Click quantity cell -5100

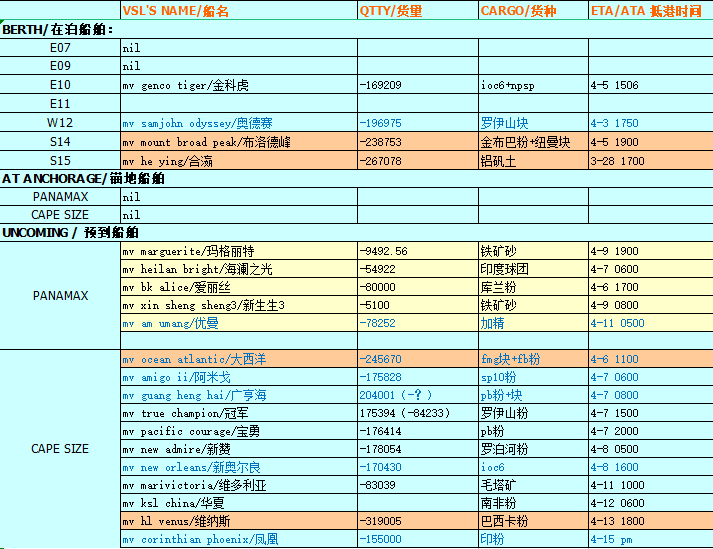pyautogui.click(x=418, y=305)
